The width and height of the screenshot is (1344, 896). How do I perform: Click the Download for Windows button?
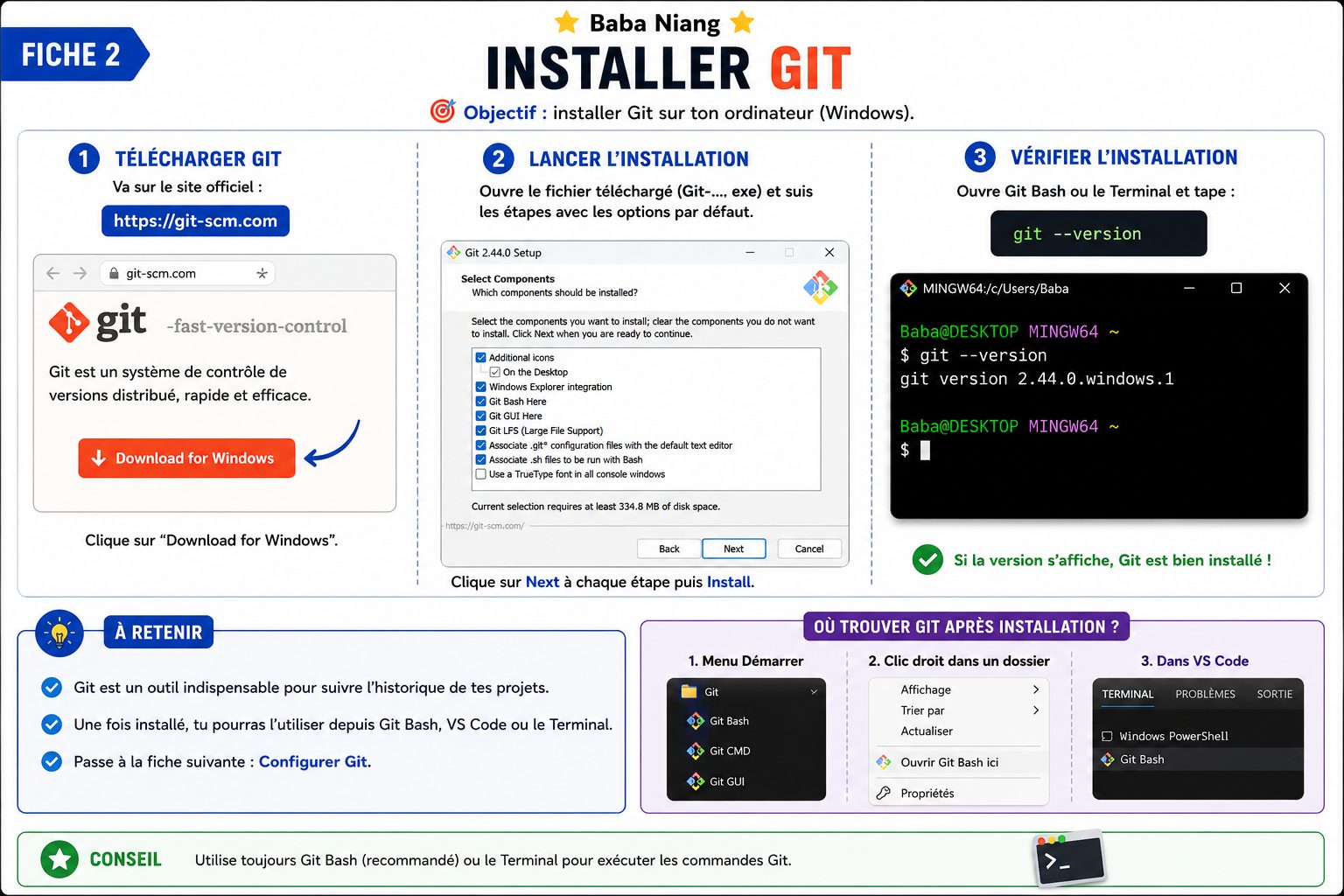click(186, 458)
